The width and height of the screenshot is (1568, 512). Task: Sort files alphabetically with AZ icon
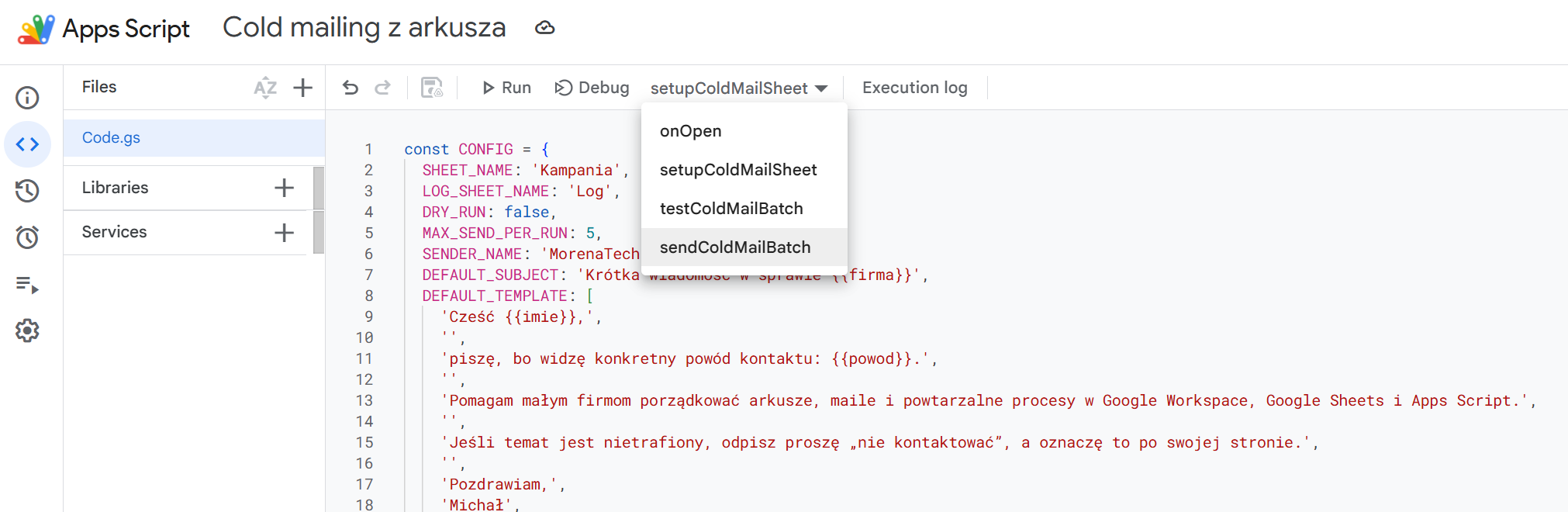click(x=265, y=88)
